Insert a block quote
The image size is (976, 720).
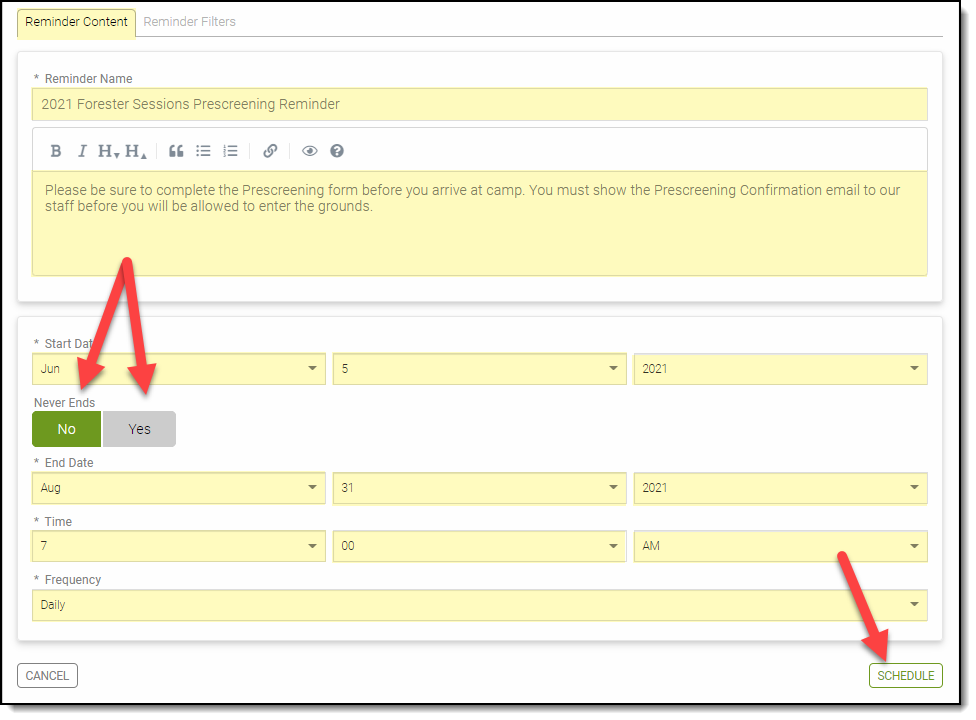(176, 151)
